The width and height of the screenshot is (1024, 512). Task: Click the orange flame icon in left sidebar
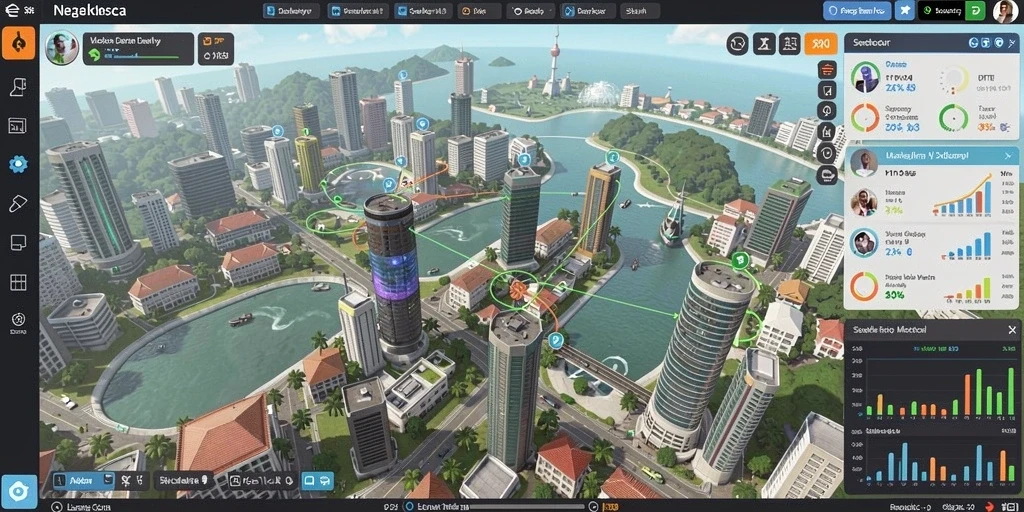pos(18,43)
